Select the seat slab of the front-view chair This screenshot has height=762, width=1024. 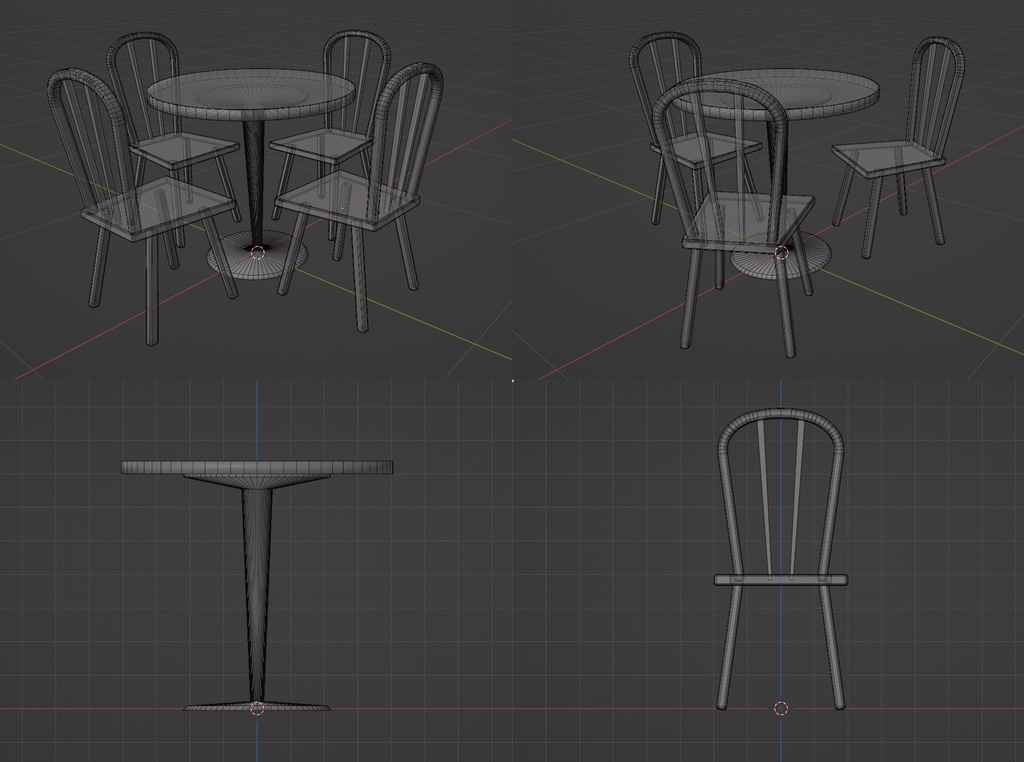[x=781, y=580]
